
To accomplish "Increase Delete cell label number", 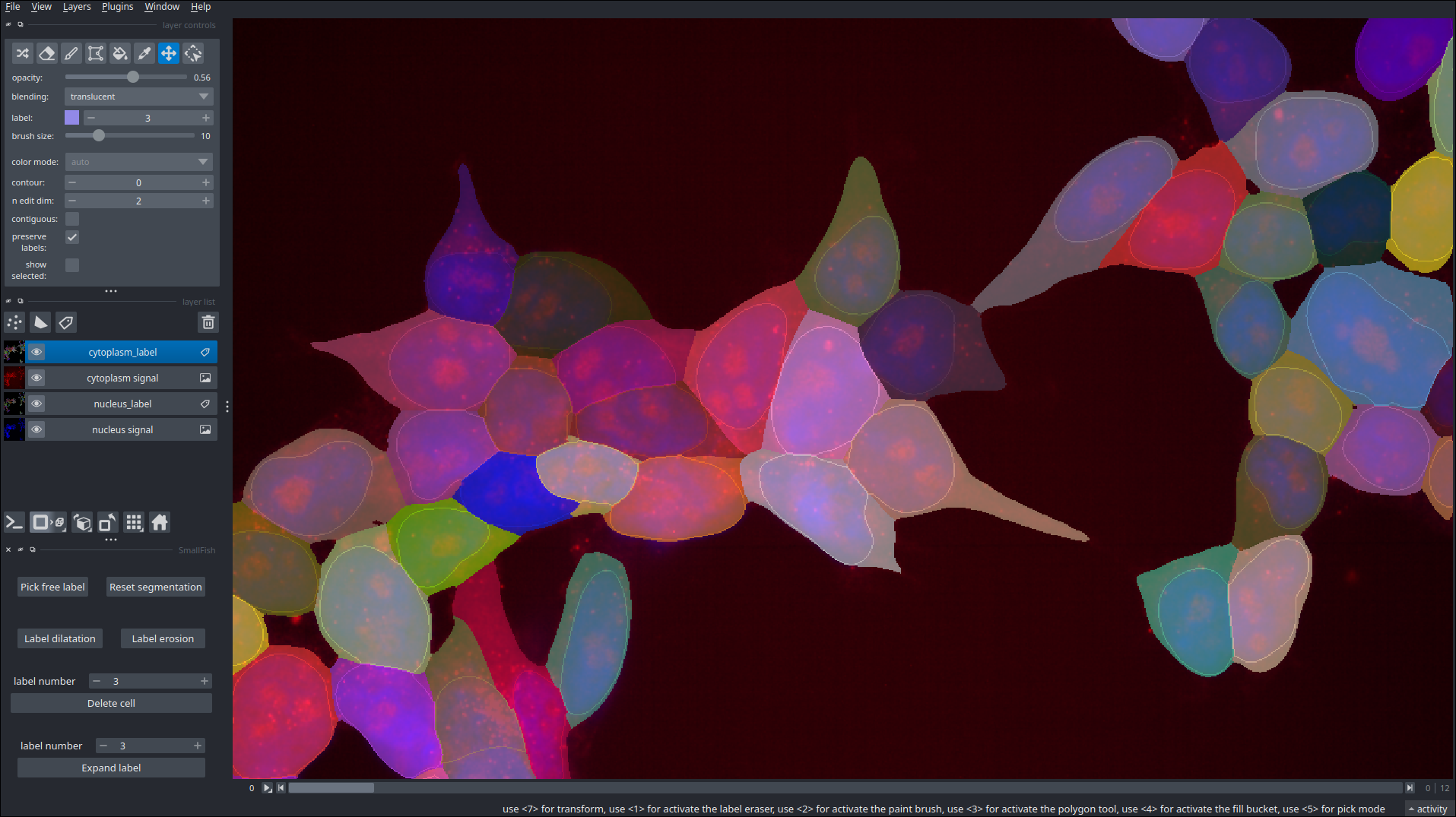I will [204, 681].
